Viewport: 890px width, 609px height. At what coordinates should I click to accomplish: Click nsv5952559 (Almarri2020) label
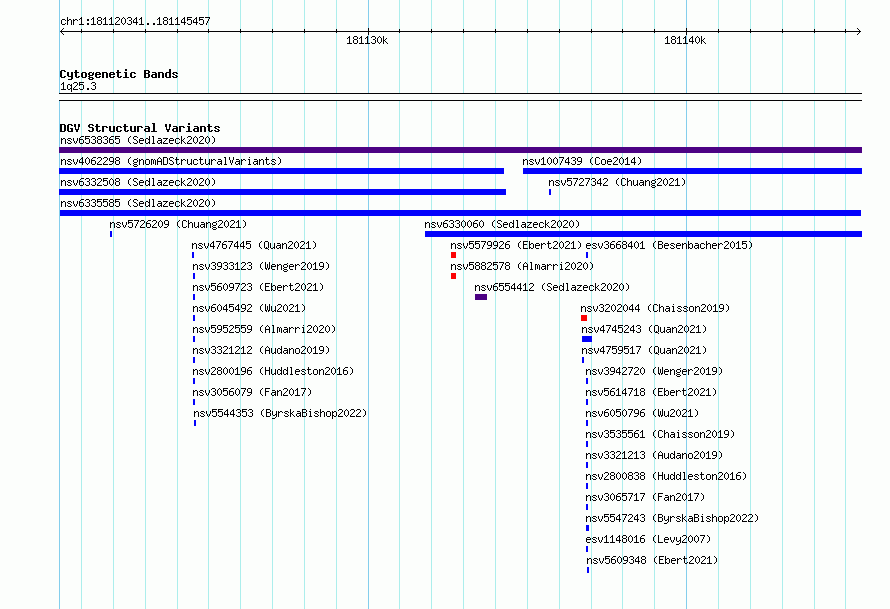[x=264, y=329]
